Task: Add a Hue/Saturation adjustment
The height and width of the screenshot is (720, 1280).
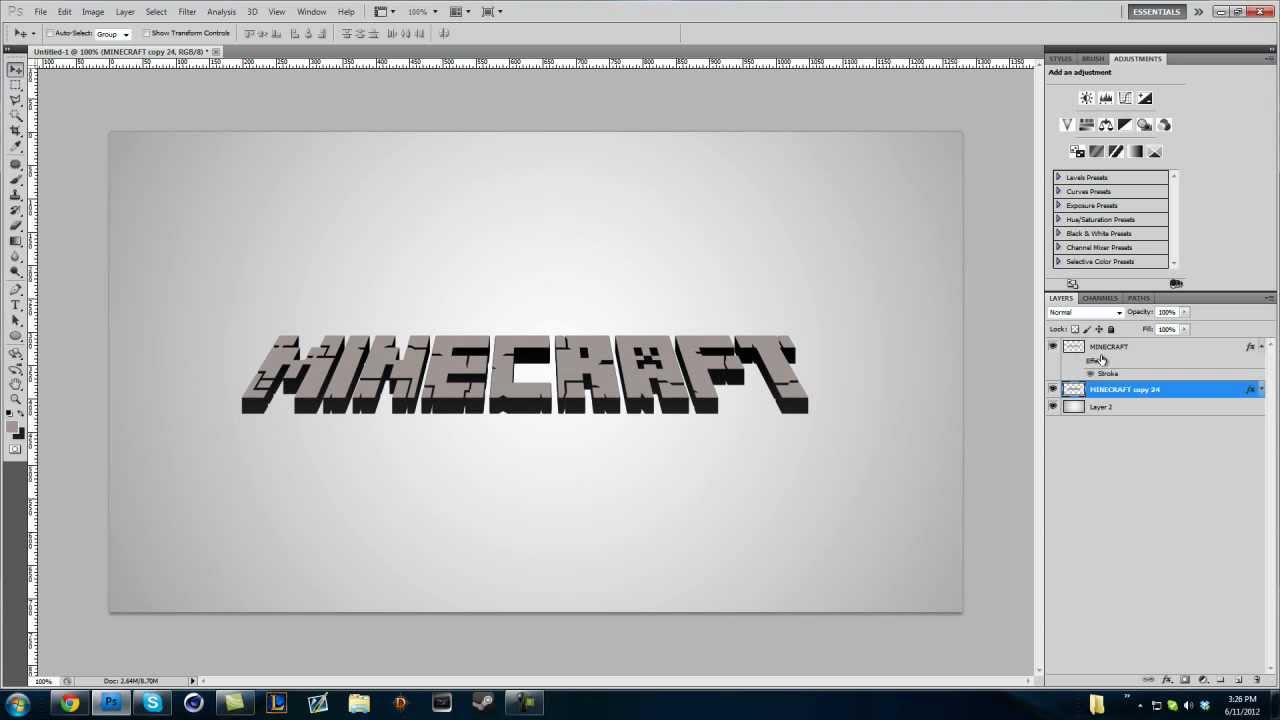Action: [1086, 125]
